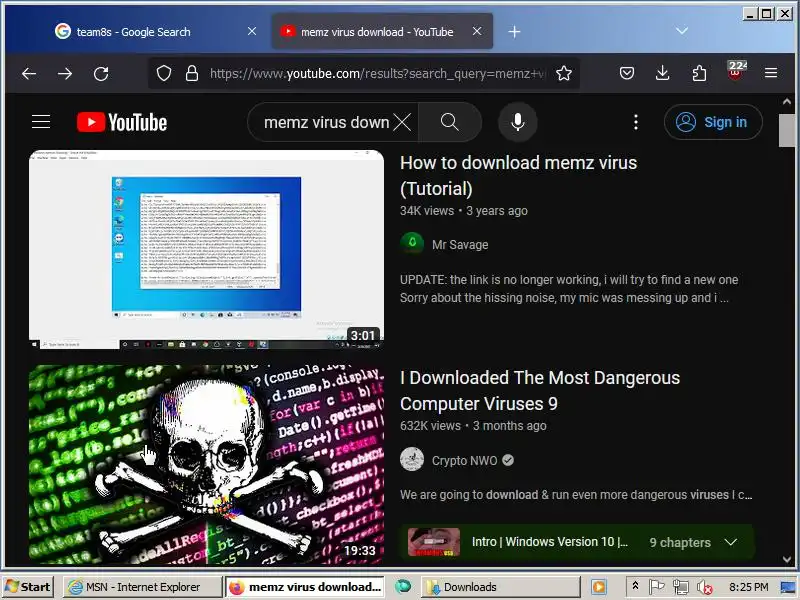800x600 pixels.
Task: Go to YouTube home via the logo
Action: 122,122
